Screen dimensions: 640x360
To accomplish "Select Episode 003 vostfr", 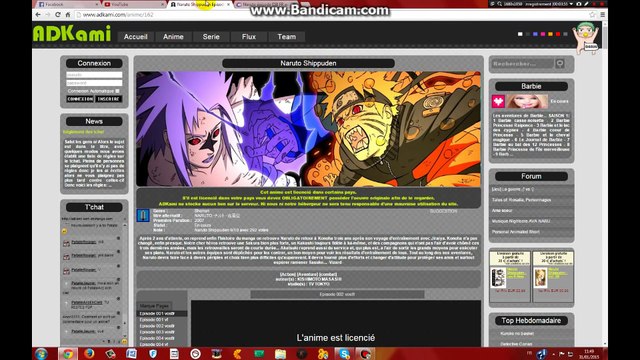I will coord(157,332).
